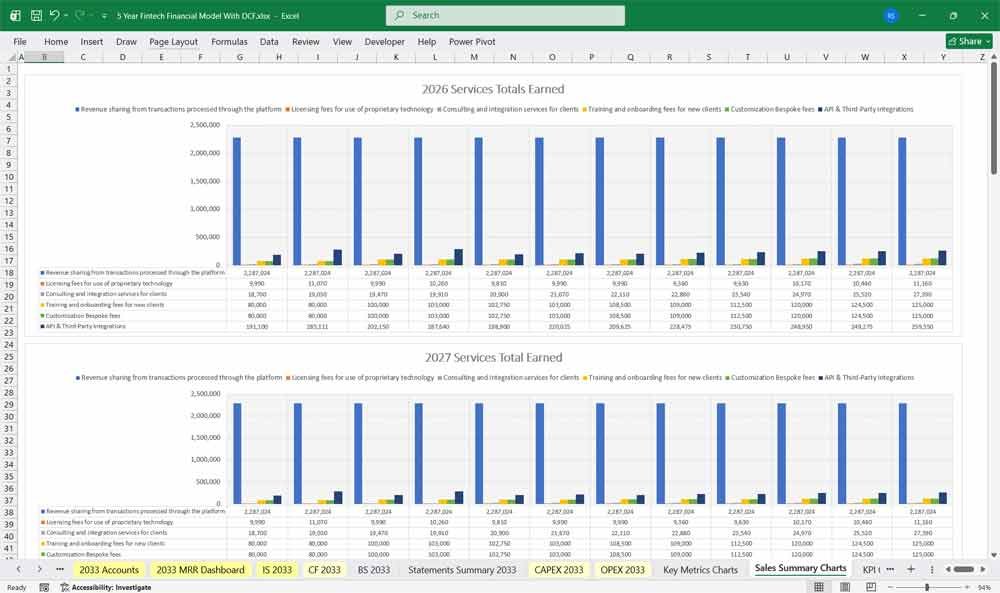Switch to Page Break Preview icon
Viewport: 1000px width, 593px height.
tap(871, 587)
